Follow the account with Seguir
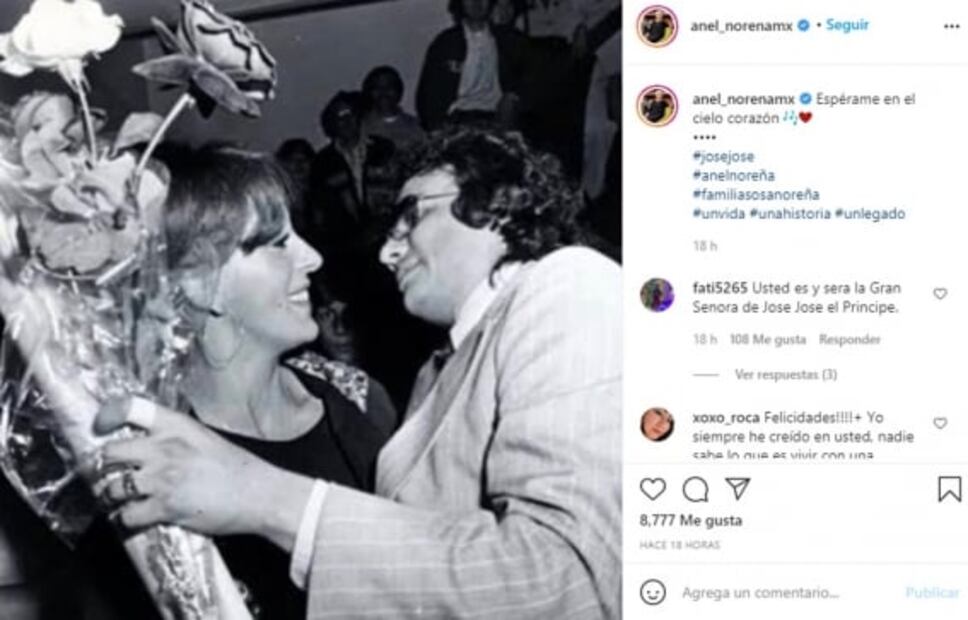Screen dimensions: 968x620 click(x=847, y=26)
